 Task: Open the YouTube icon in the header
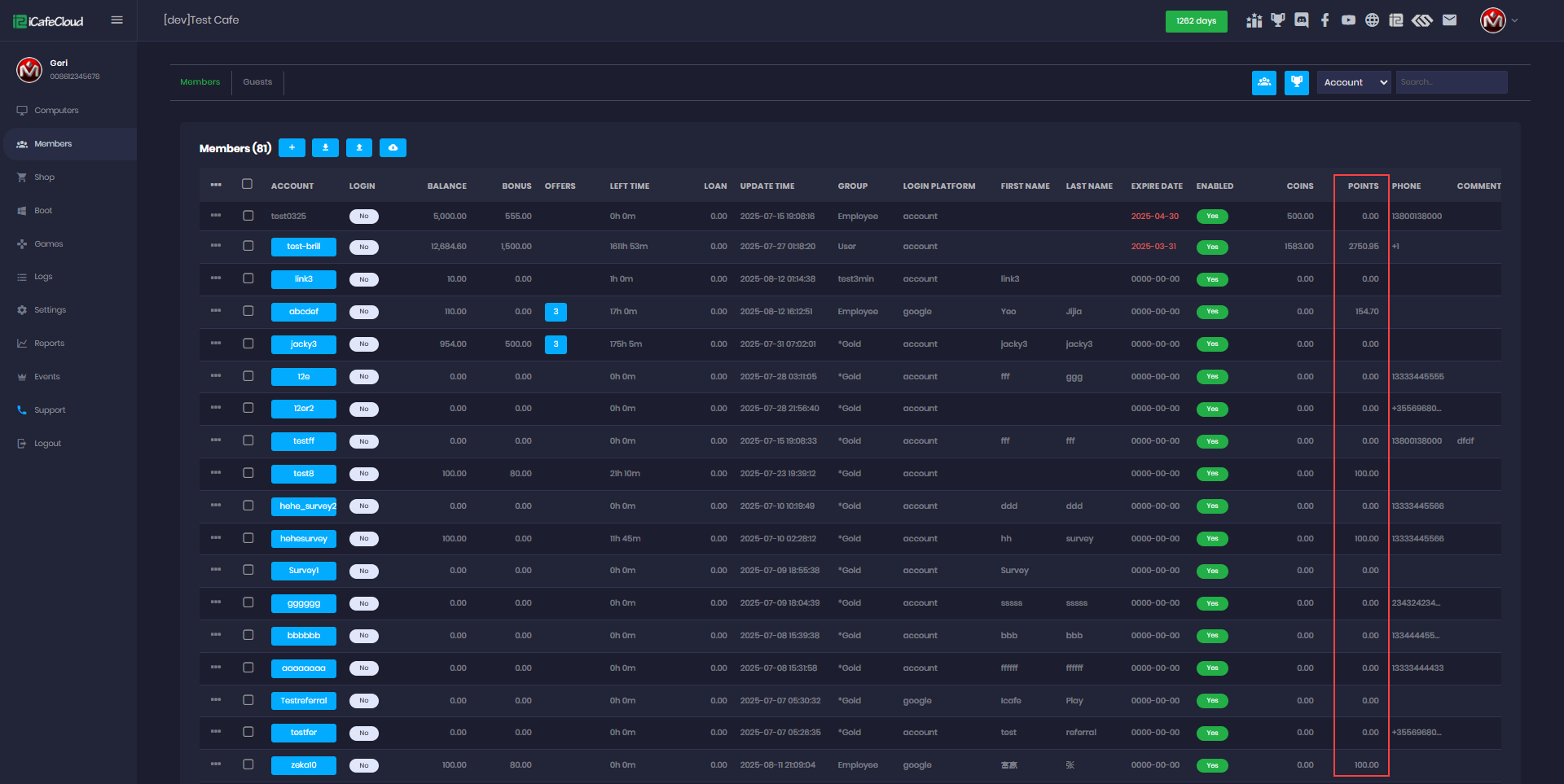pyautogui.click(x=1349, y=20)
